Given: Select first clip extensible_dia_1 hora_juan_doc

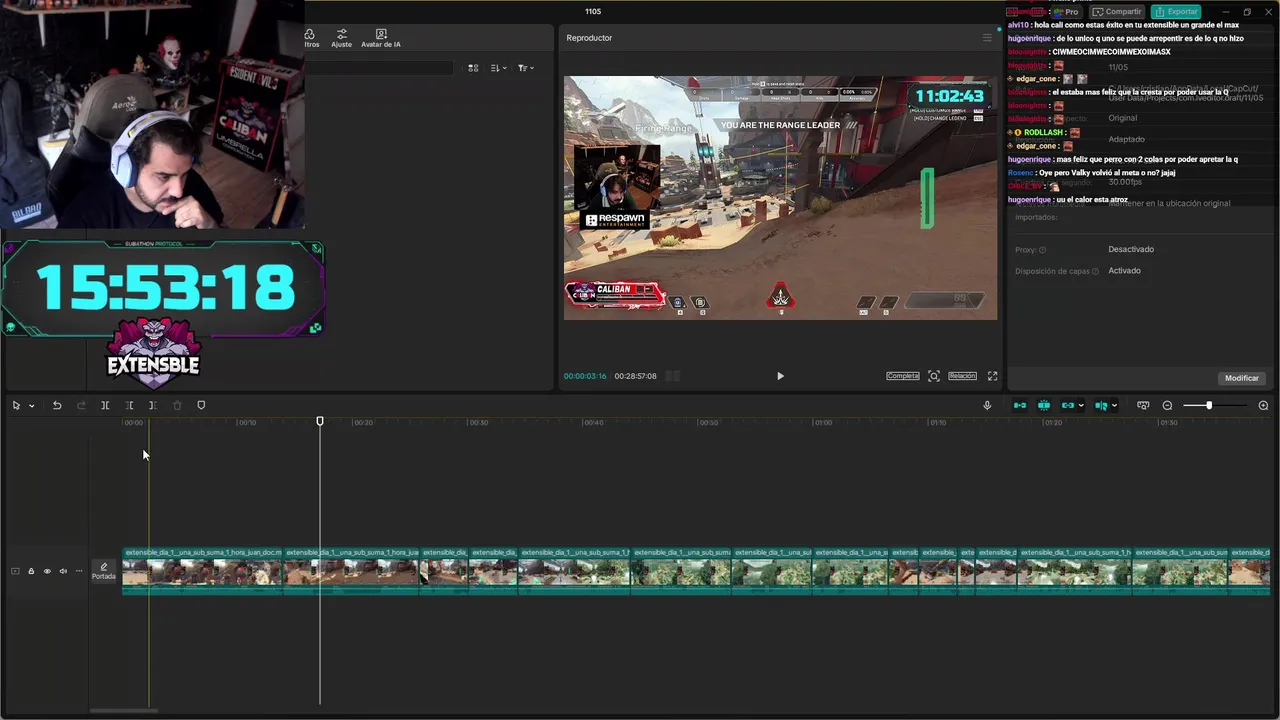Looking at the screenshot, I should (x=202, y=571).
